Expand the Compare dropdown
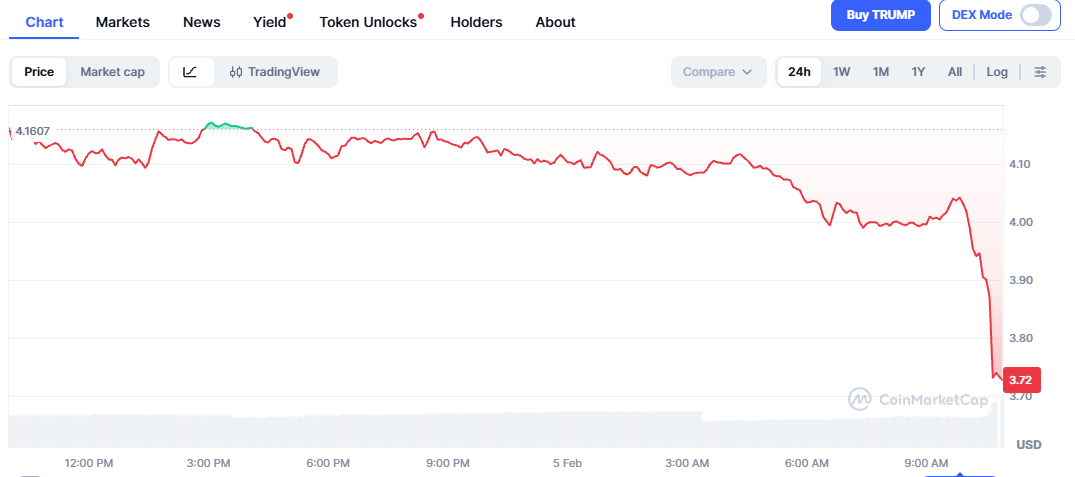This screenshot has width=1075, height=477. pos(718,72)
